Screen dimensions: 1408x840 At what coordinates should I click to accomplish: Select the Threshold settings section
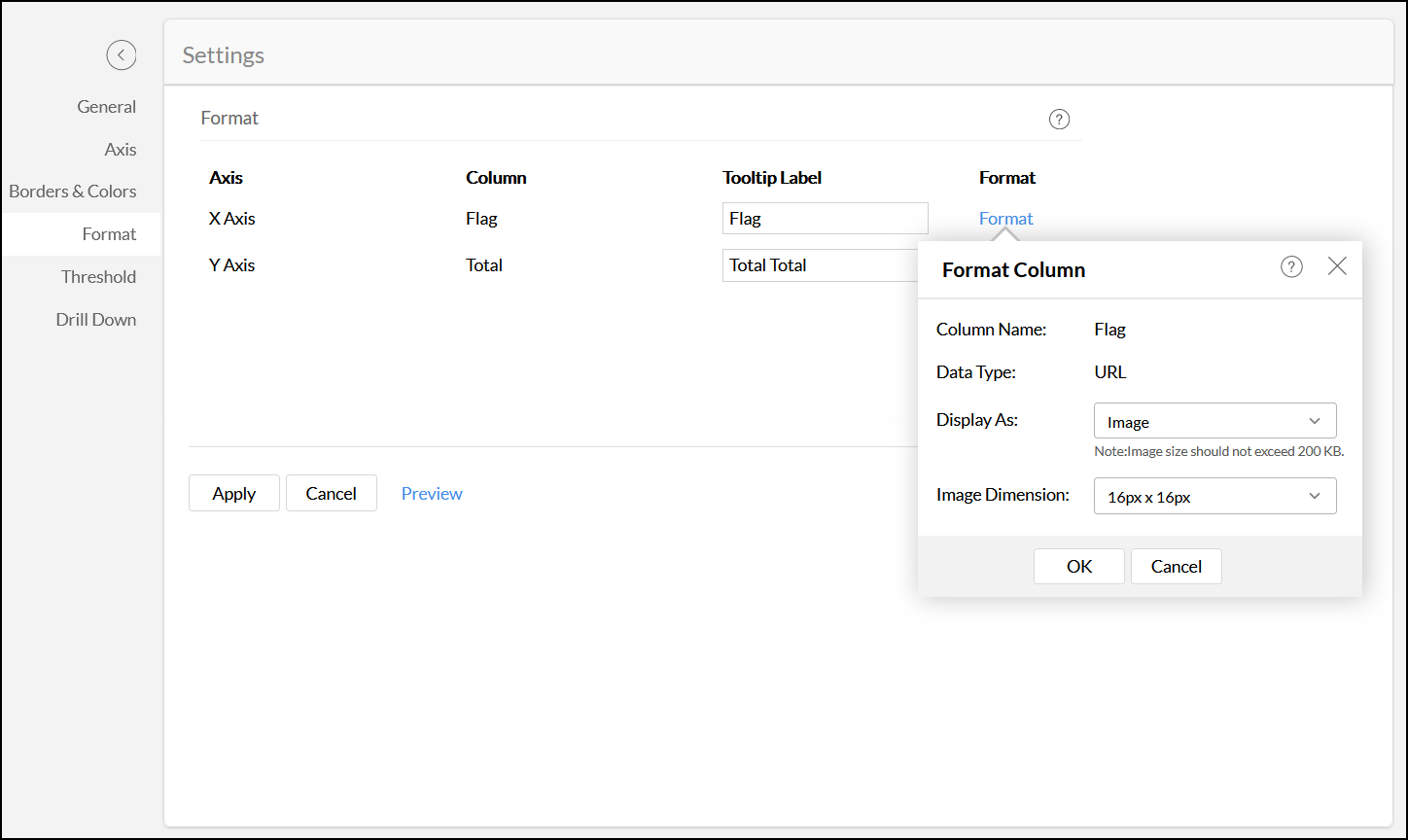(x=98, y=276)
